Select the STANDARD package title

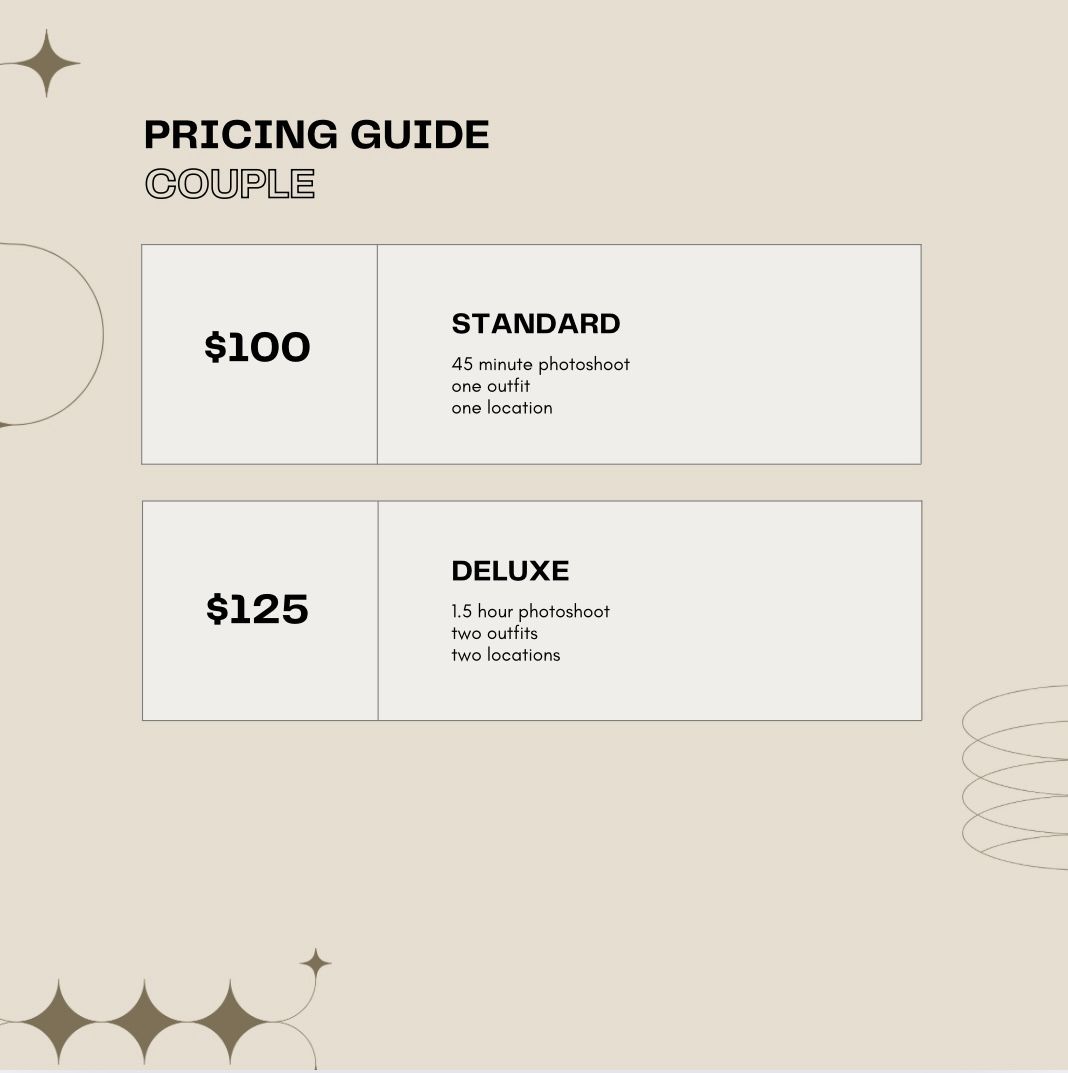click(536, 324)
